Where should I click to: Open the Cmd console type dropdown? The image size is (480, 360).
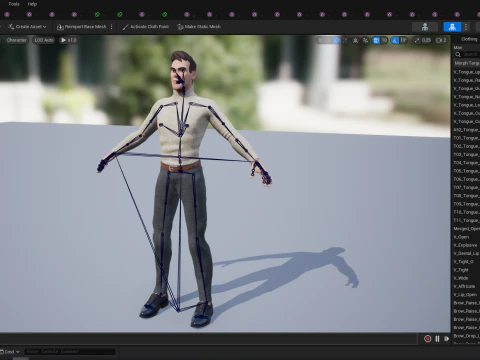pos(10,352)
